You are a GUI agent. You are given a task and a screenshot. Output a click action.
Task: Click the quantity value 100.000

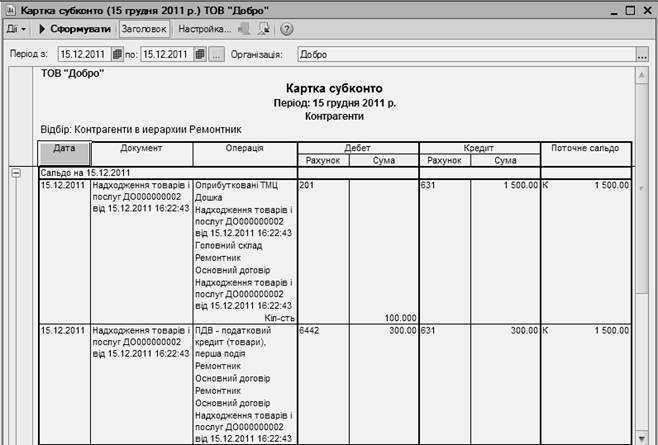[400, 318]
